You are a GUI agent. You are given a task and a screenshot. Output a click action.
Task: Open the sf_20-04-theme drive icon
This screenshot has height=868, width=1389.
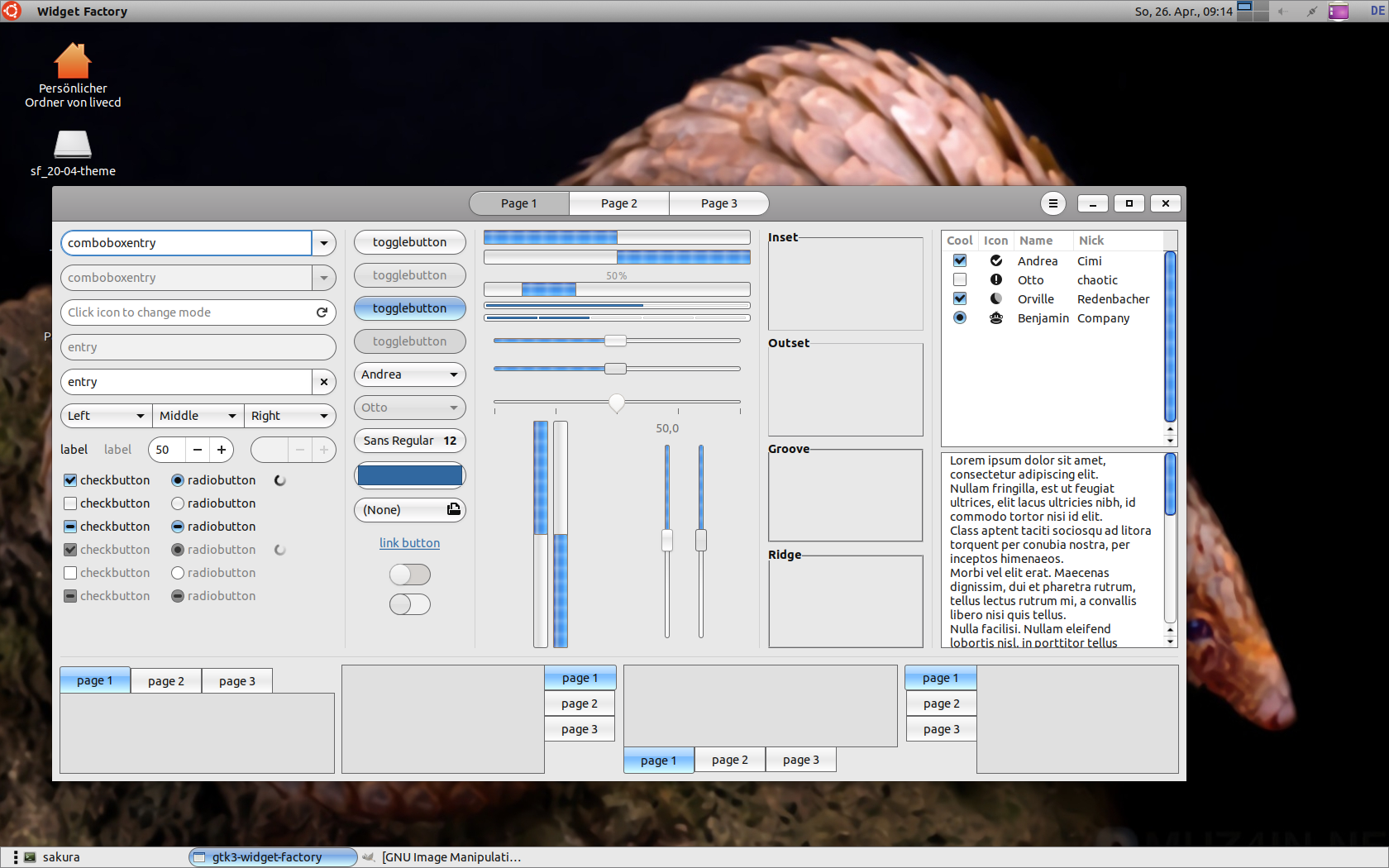tap(73, 144)
